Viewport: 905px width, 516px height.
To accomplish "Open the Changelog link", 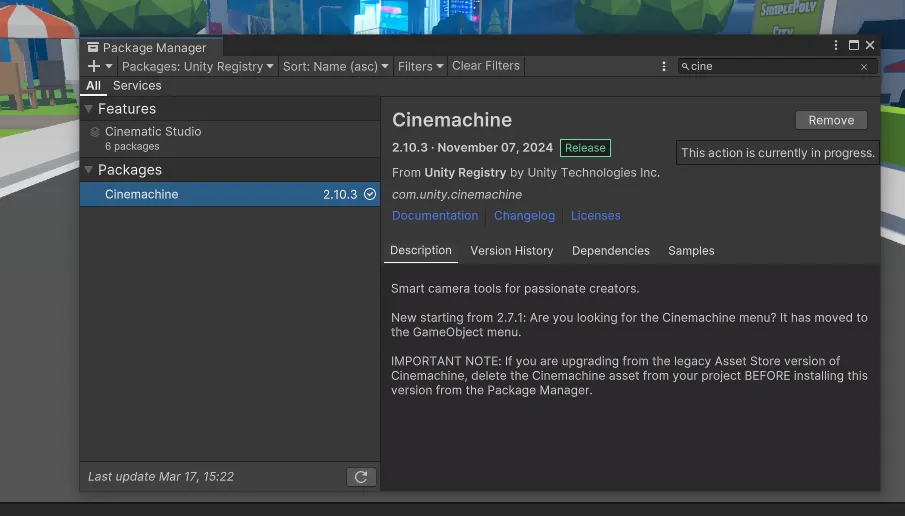I will pos(524,215).
